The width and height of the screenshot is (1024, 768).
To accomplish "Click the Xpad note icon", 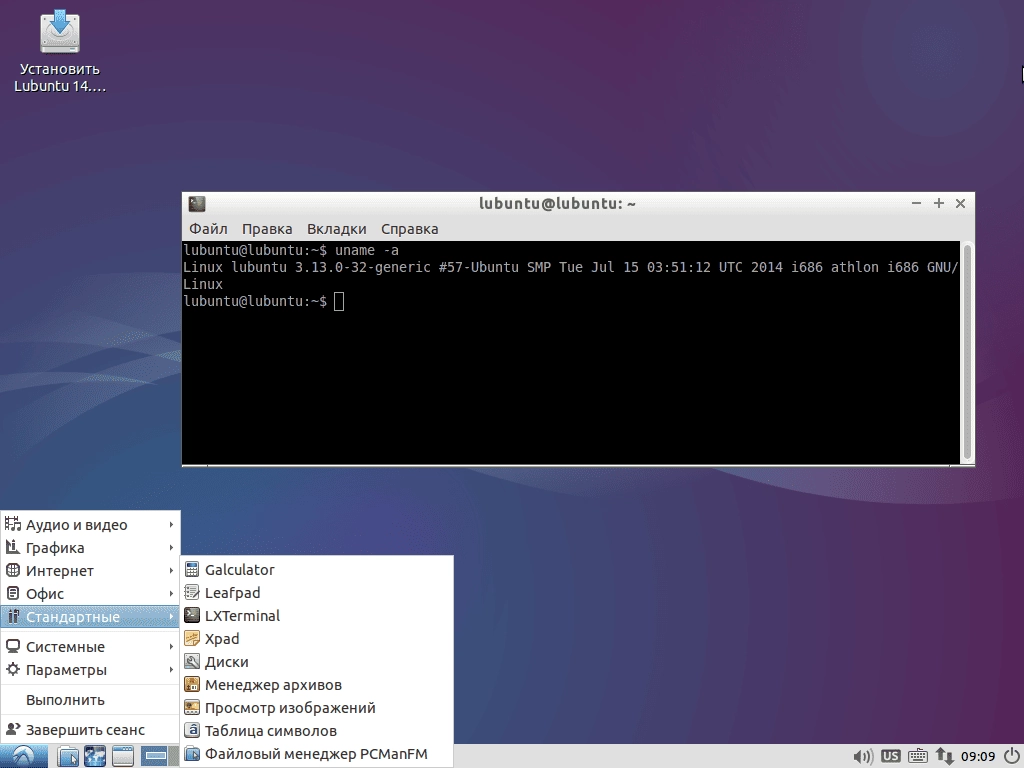I will point(192,639).
